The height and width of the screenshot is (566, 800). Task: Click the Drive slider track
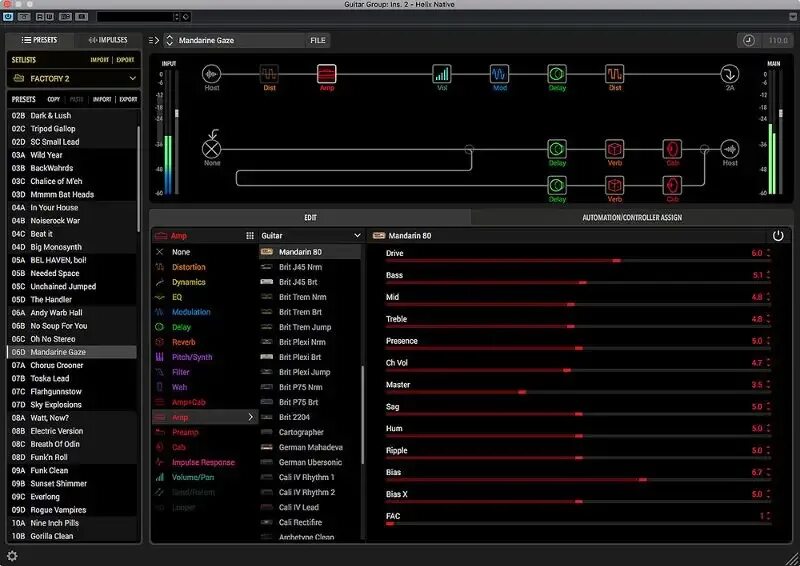[x=579, y=261]
